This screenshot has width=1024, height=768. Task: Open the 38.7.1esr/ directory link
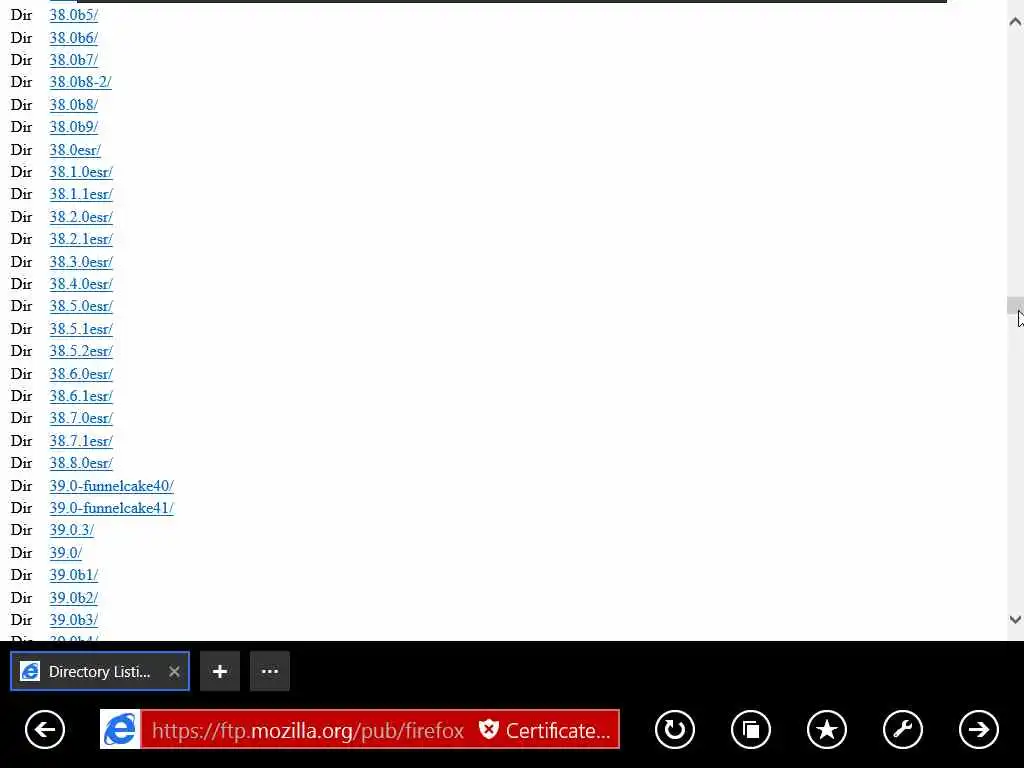(x=81, y=441)
